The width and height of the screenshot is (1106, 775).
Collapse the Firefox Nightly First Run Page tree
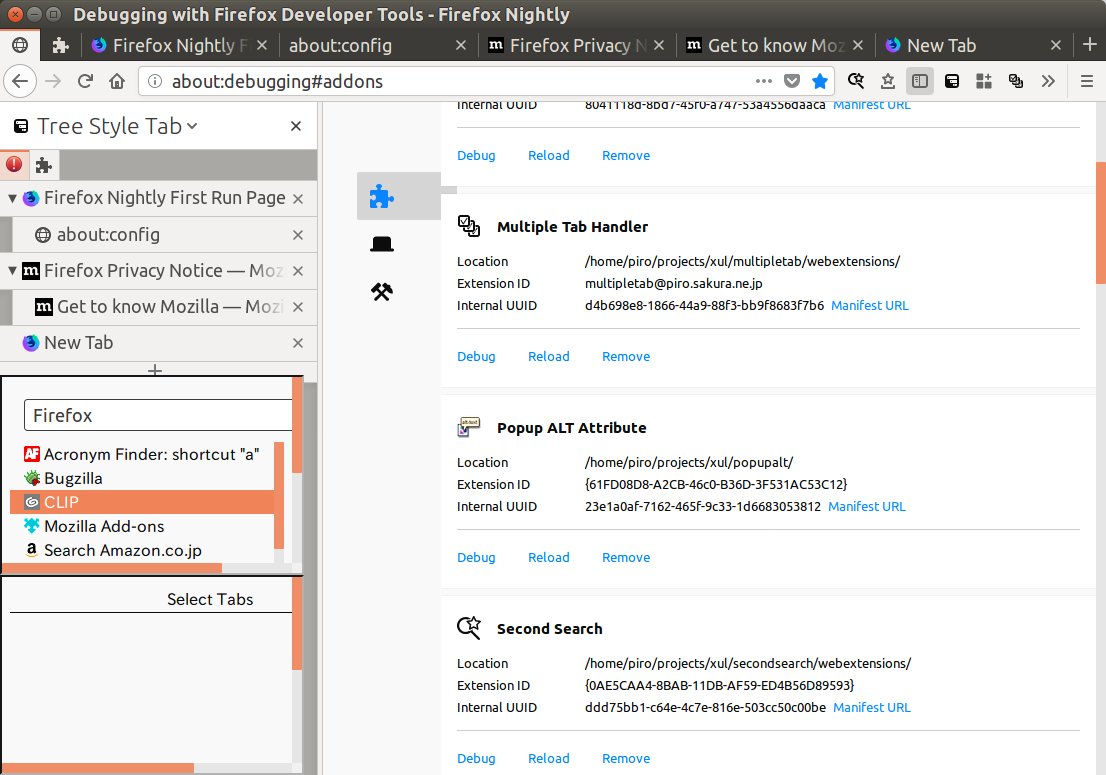pos(12,198)
